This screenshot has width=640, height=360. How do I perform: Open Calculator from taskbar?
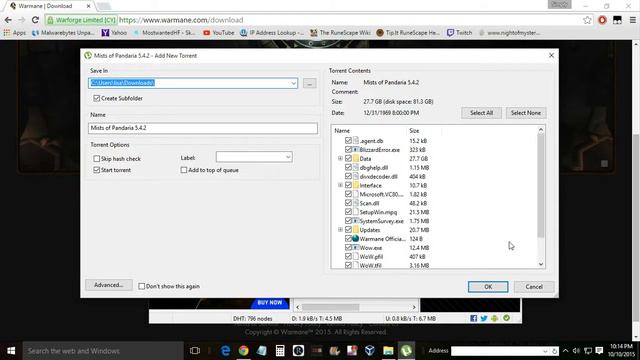280,351
